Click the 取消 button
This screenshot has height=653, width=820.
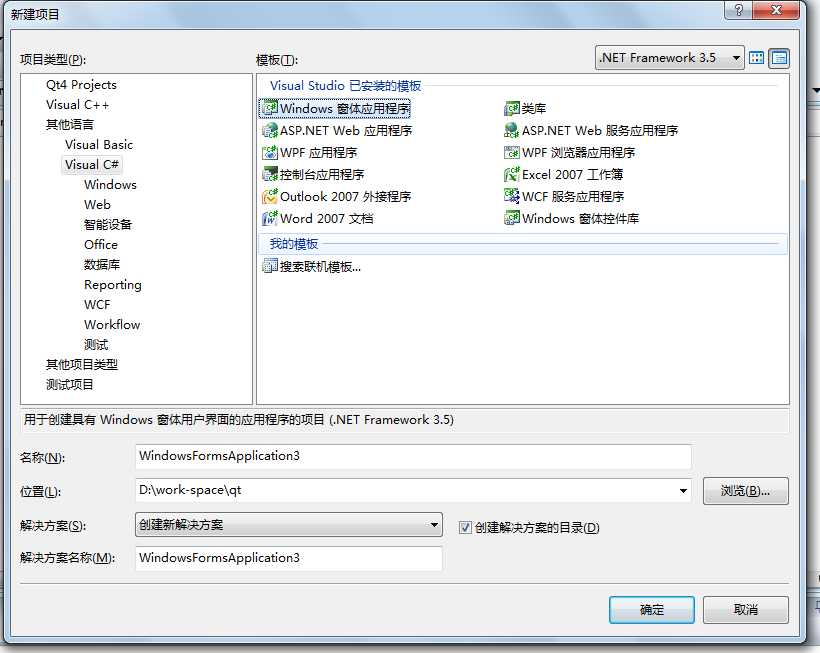pos(746,610)
